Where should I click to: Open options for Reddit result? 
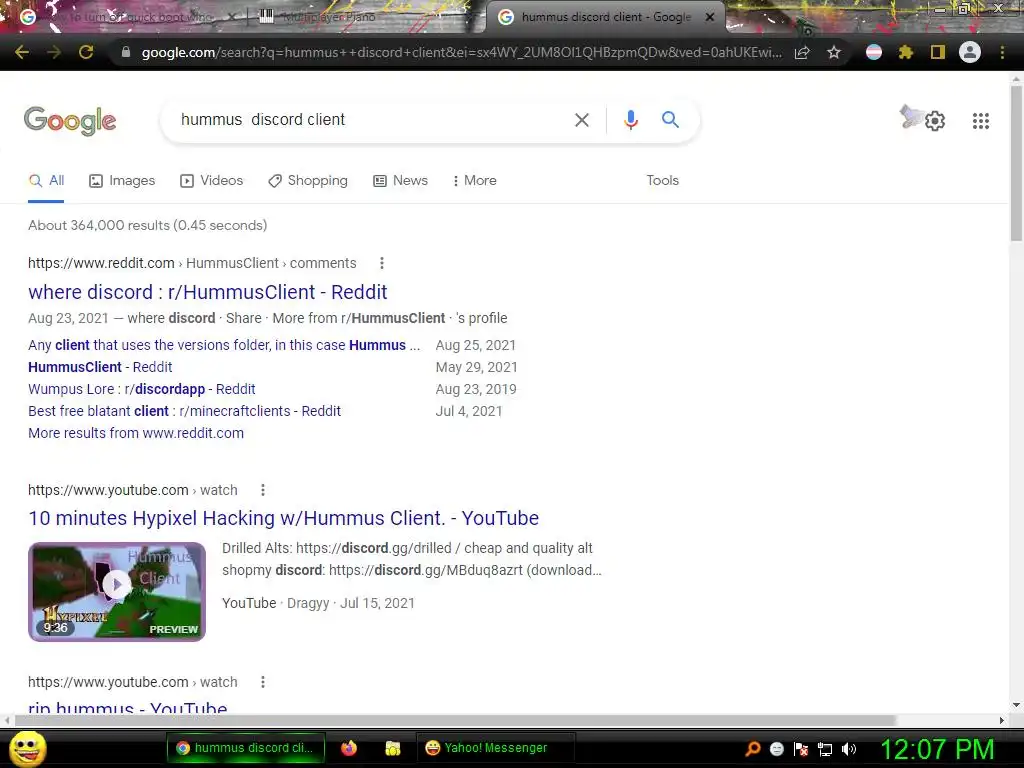(x=382, y=263)
